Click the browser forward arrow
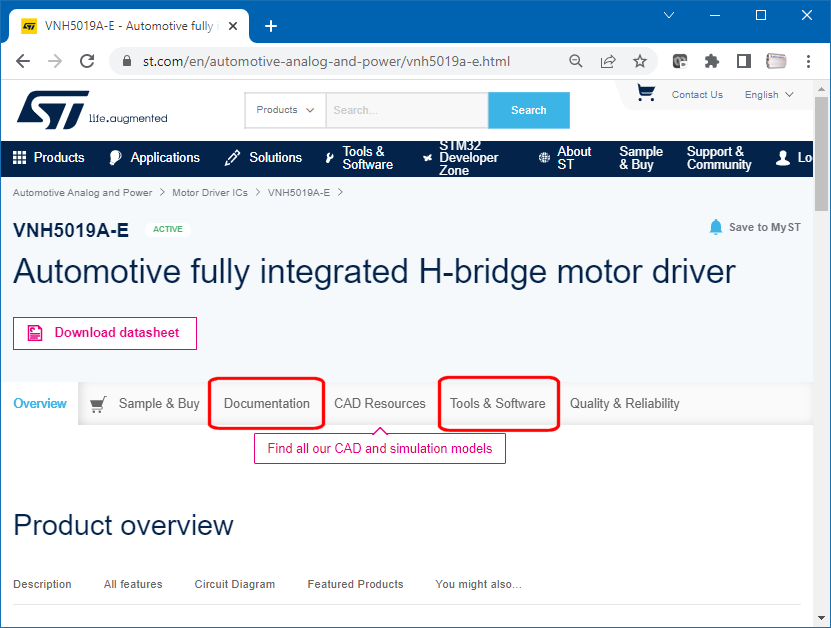Screen dimensions: 831x628 pyautogui.click(x=55, y=61)
